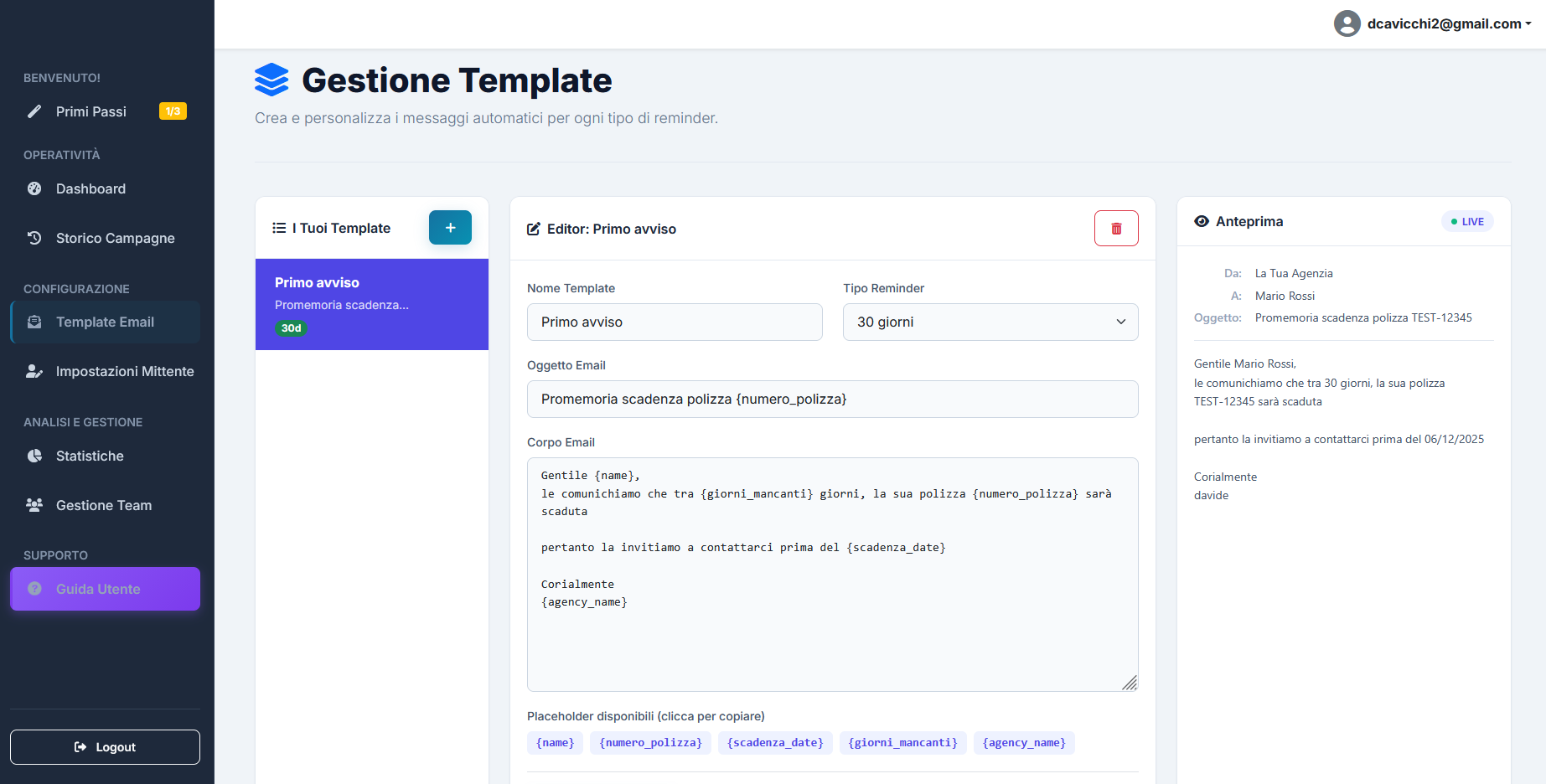Open the 30 giorni reminder selector
Viewport: 1546px width, 784px height.
pos(990,322)
